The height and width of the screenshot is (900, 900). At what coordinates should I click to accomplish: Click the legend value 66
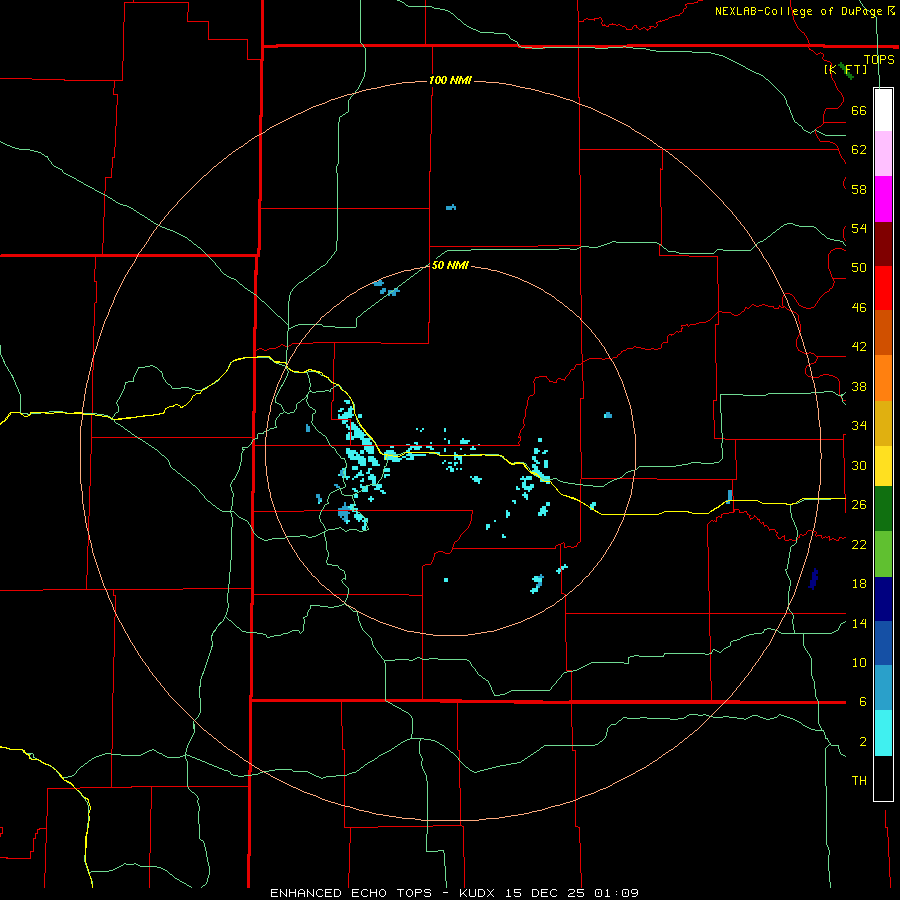[859, 110]
